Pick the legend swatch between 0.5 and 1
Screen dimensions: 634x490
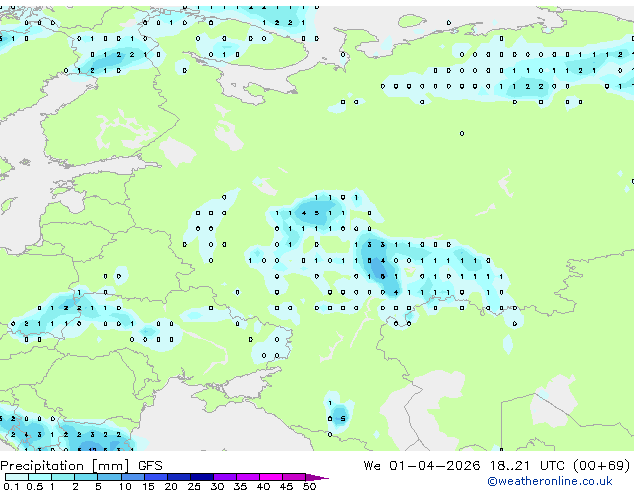tap(40, 477)
